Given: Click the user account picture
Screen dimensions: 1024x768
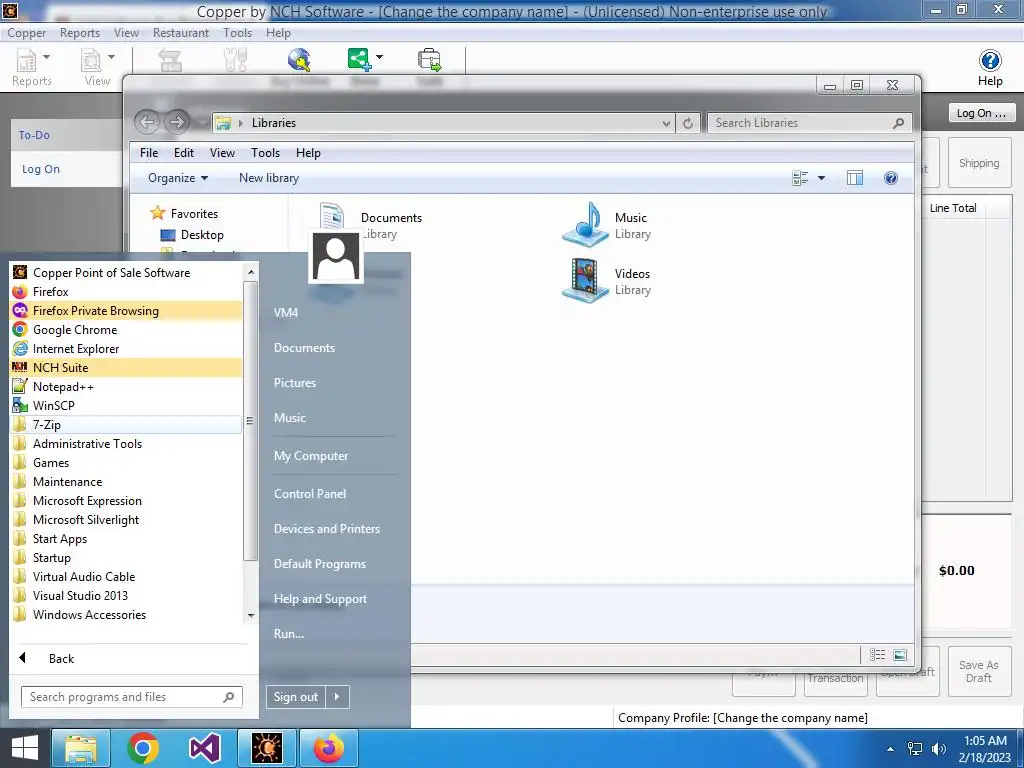Looking at the screenshot, I should click(x=336, y=257).
